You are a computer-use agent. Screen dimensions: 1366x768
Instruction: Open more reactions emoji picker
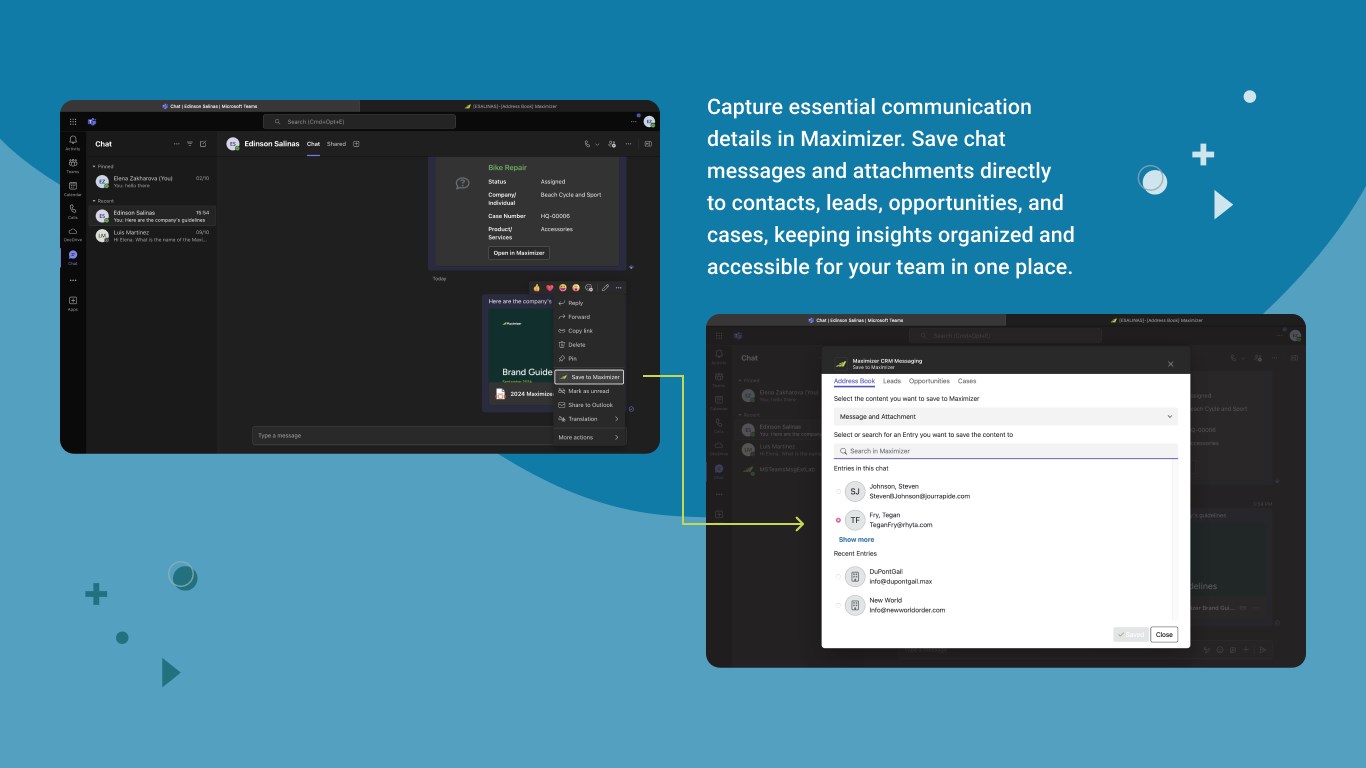589,288
